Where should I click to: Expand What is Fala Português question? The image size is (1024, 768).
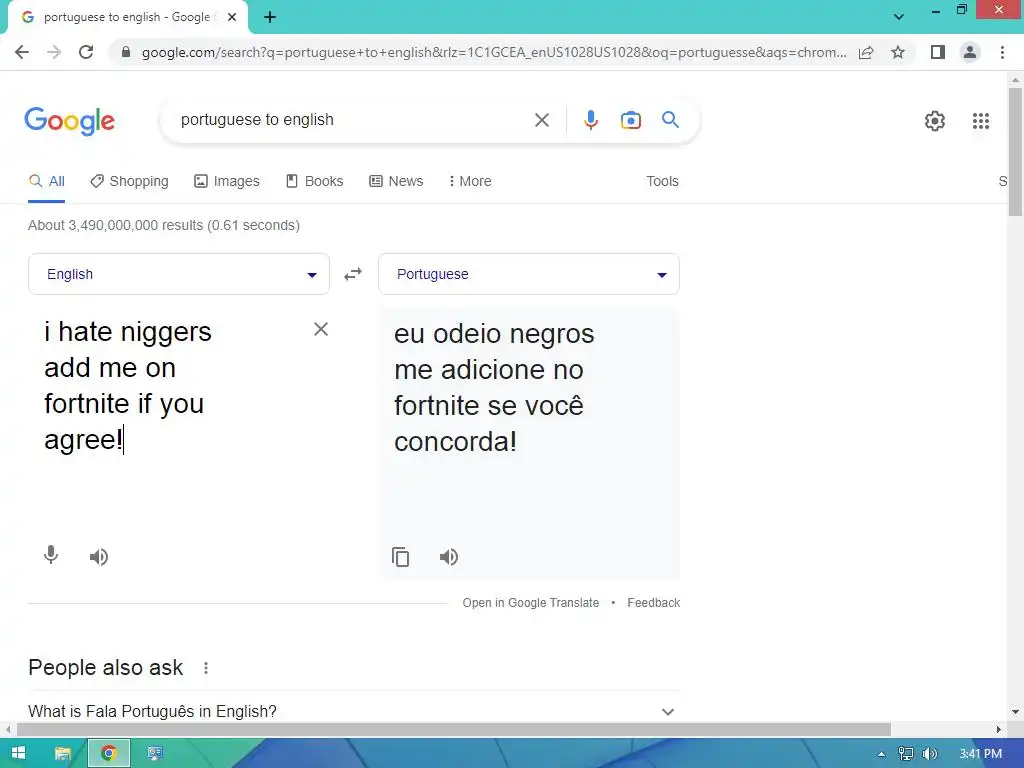[x=354, y=711]
